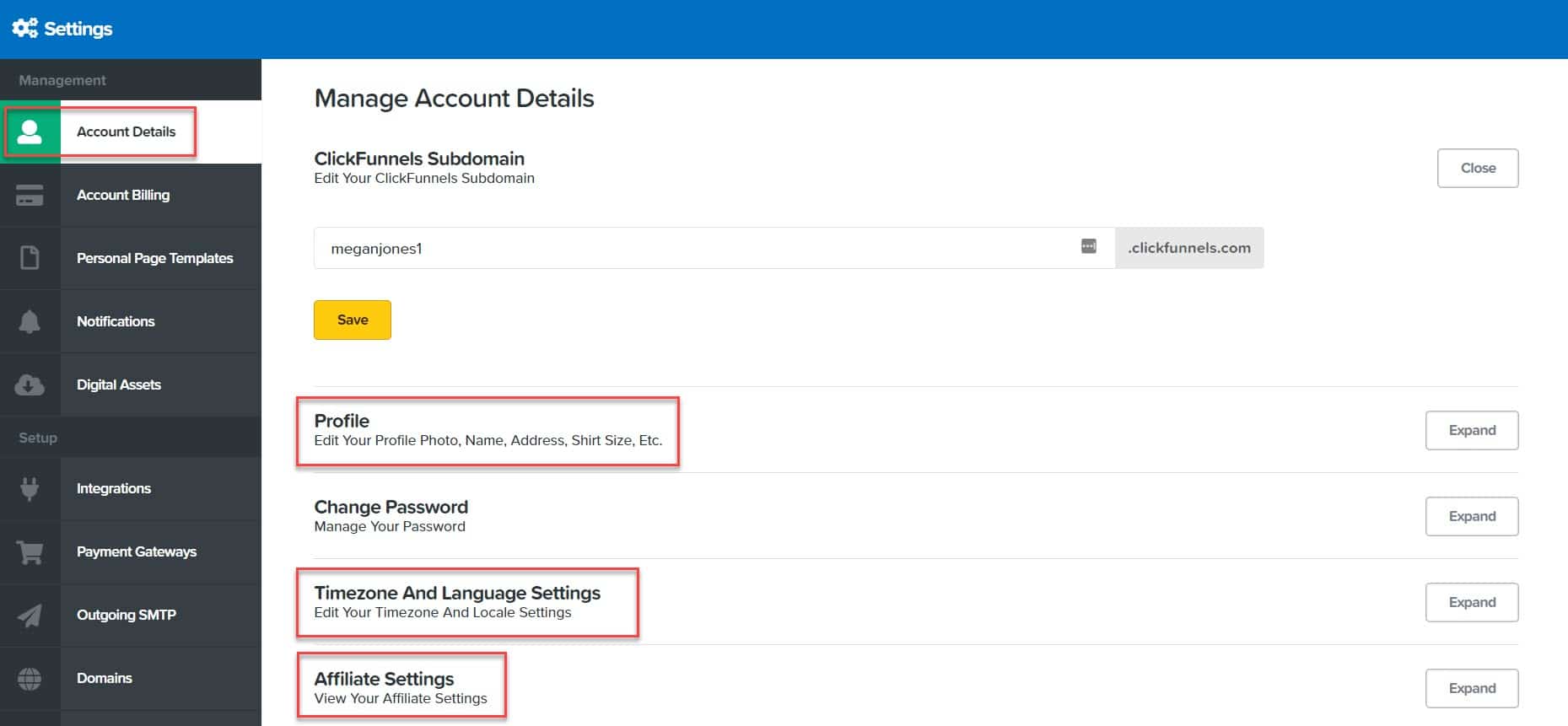Click the Settings title text
Screen dimensions: 1568x726
coord(78,29)
